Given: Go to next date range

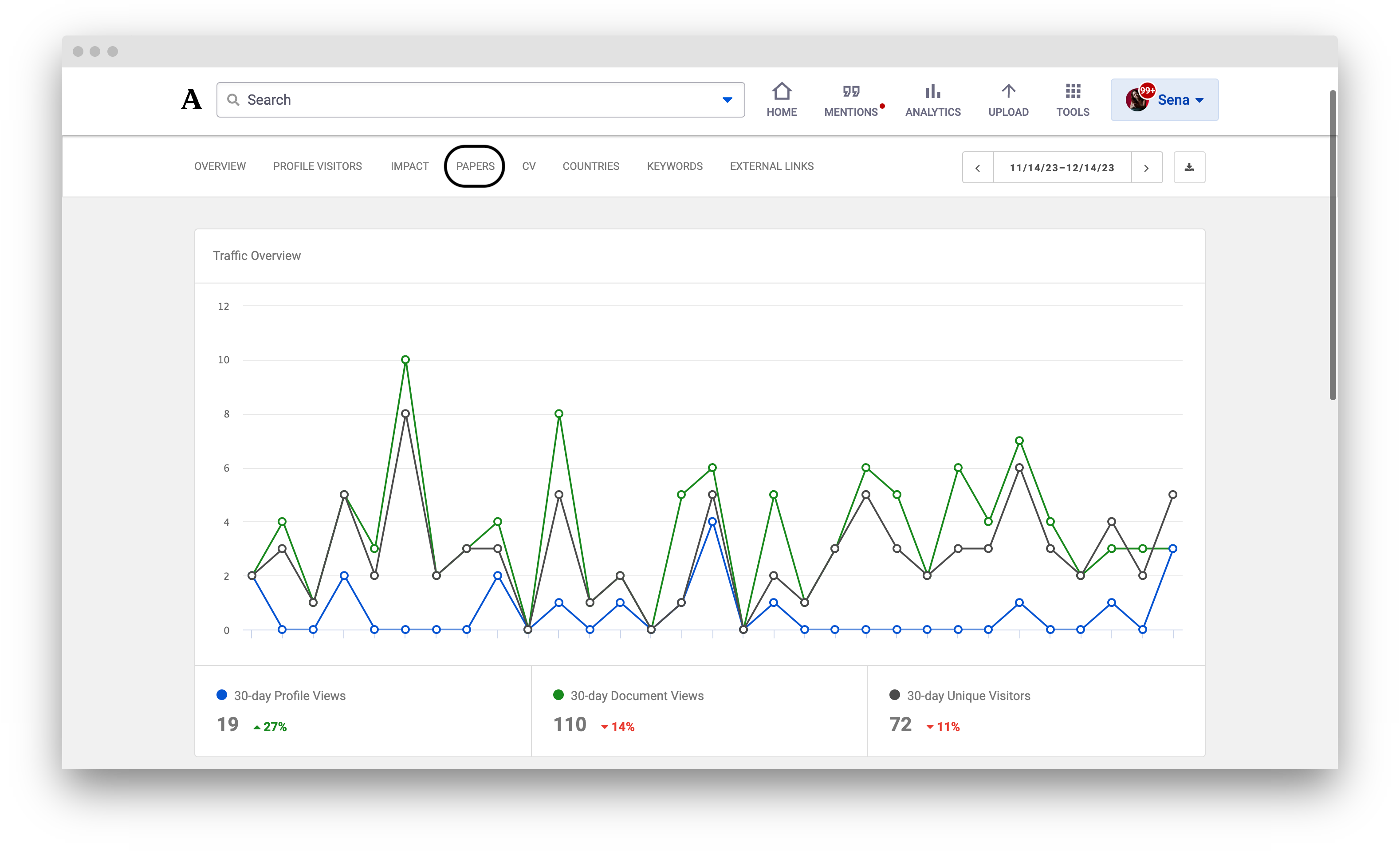Looking at the screenshot, I should click(x=1147, y=168).
